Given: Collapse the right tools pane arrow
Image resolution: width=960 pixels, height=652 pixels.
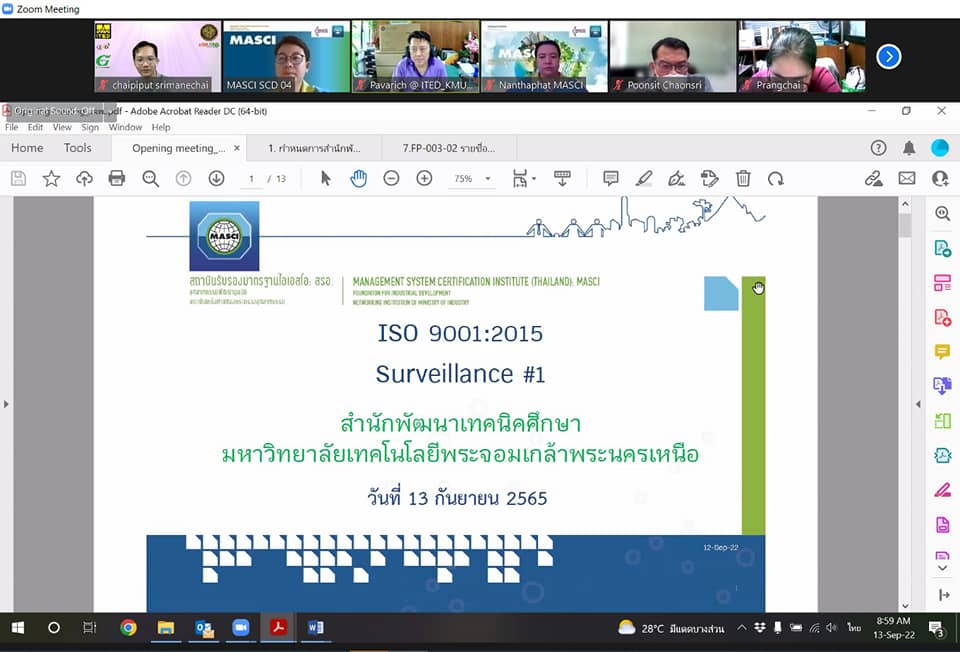Looking at the screenshot, I should [x=918, y=404].
